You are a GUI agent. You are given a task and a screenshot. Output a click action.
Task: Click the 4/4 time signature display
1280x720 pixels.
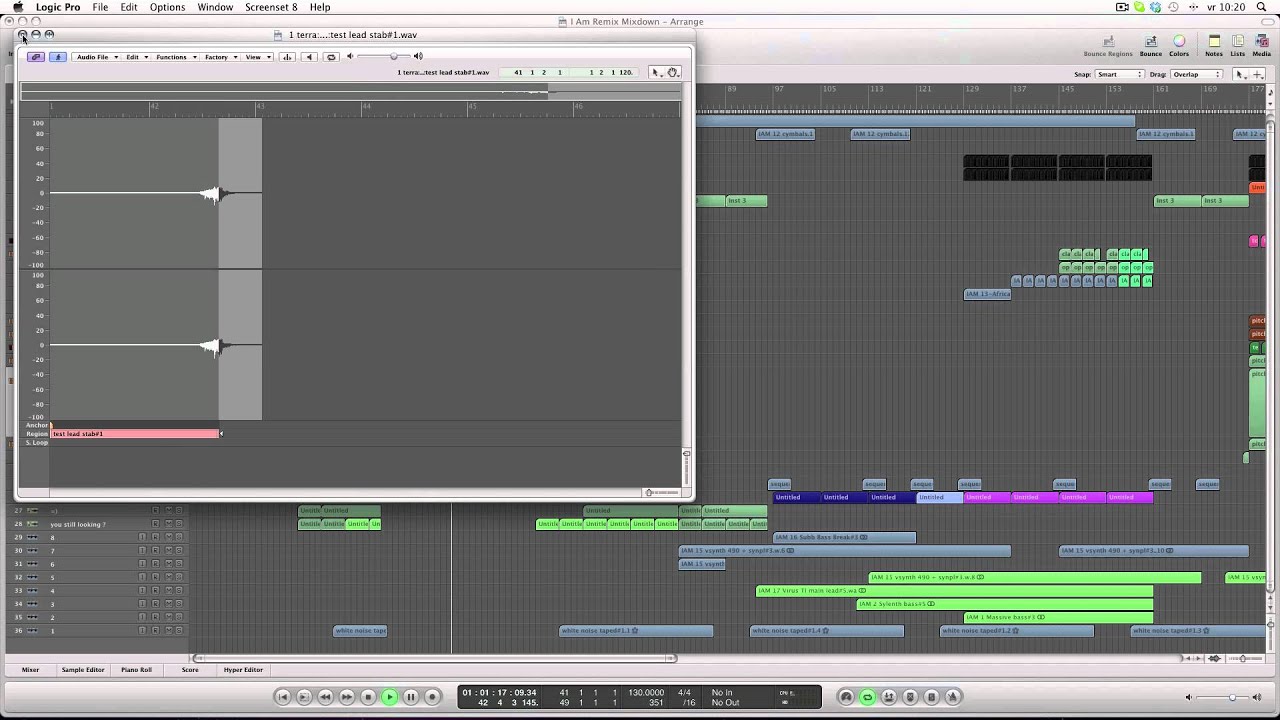685,692
